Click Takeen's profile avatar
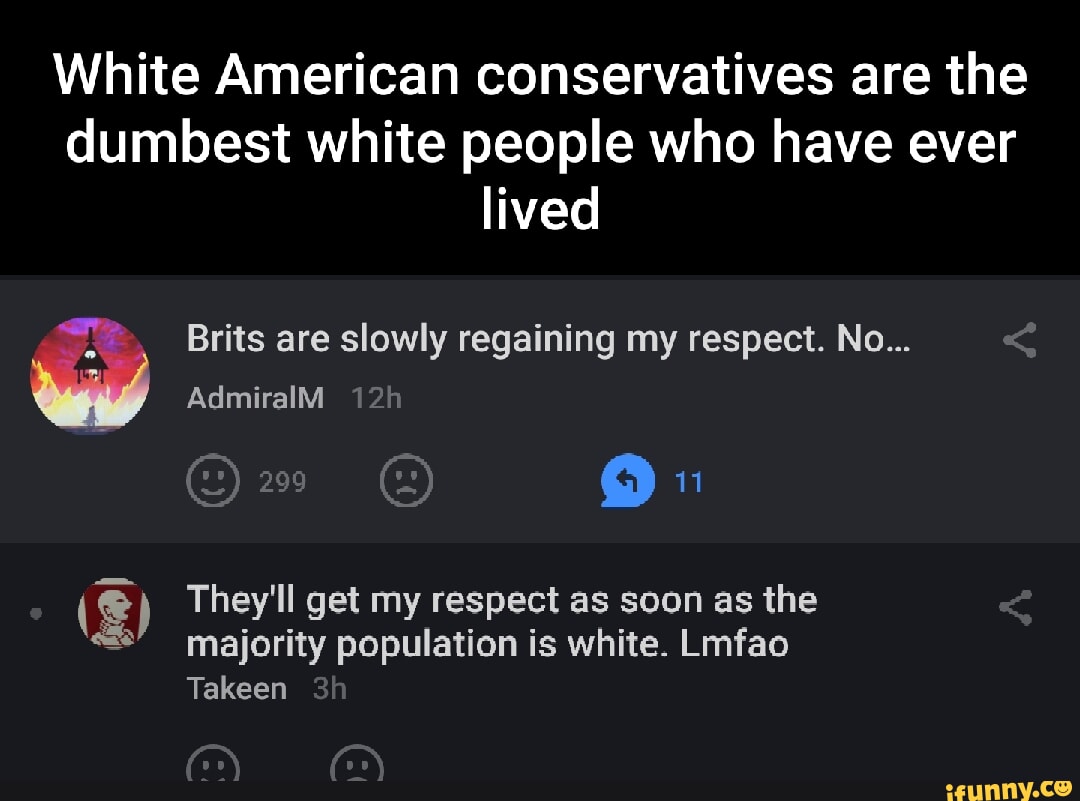The height and width of the screenshot is (801, 1080). 113,612
